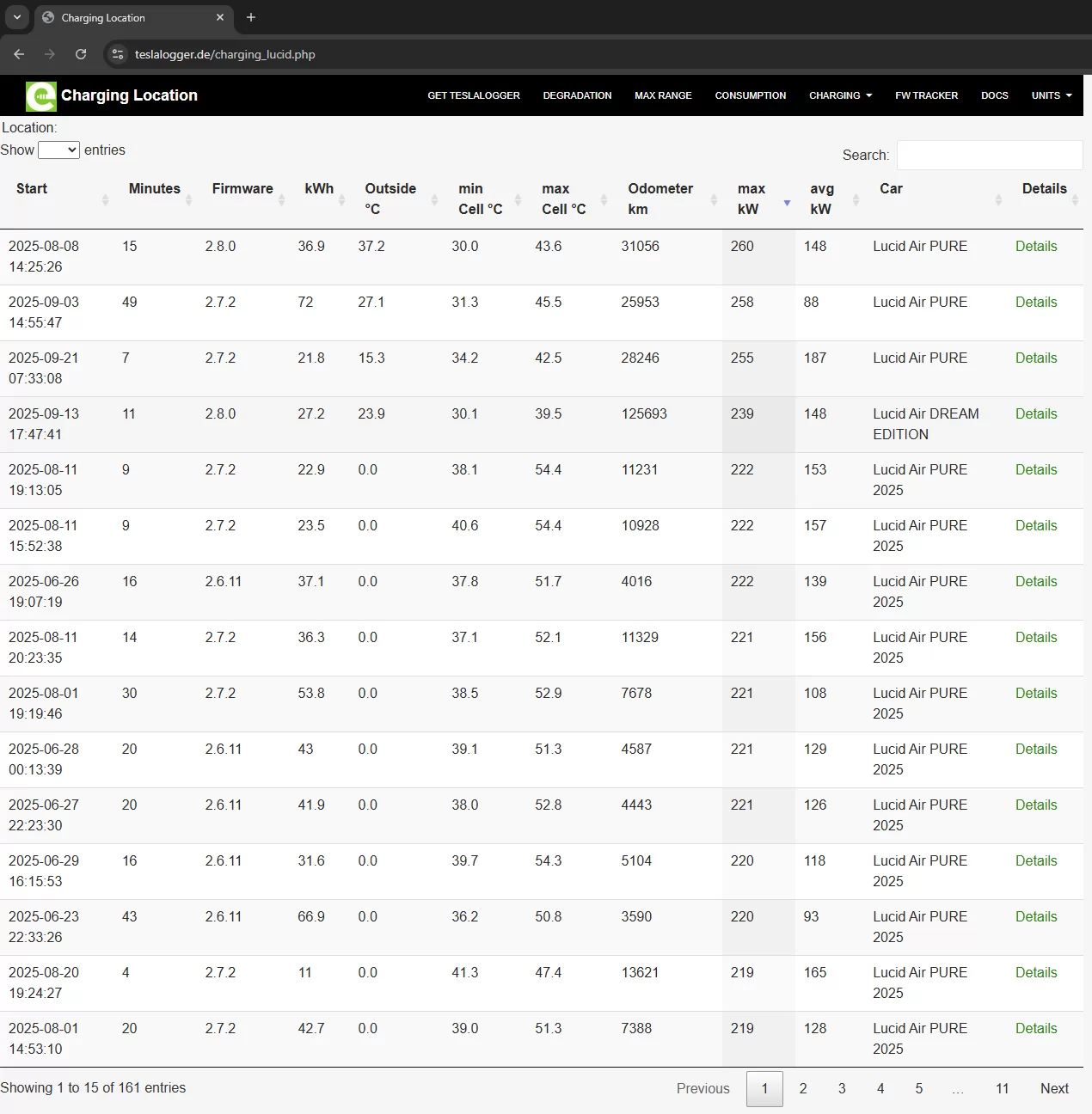Screen dimensions: 1092x1114
Task: Select avg kW value 187
Action: [815, 358]
